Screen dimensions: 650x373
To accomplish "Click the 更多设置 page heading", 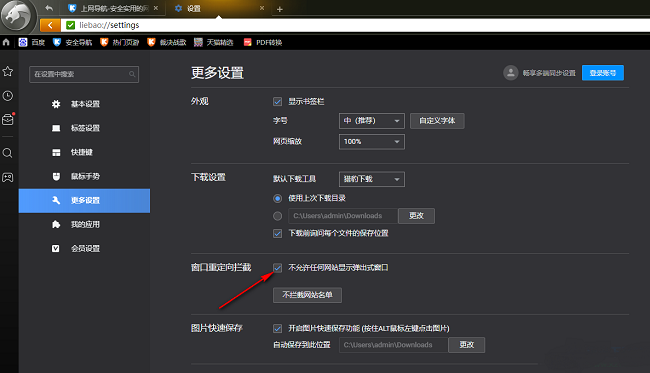I will 217,73.
